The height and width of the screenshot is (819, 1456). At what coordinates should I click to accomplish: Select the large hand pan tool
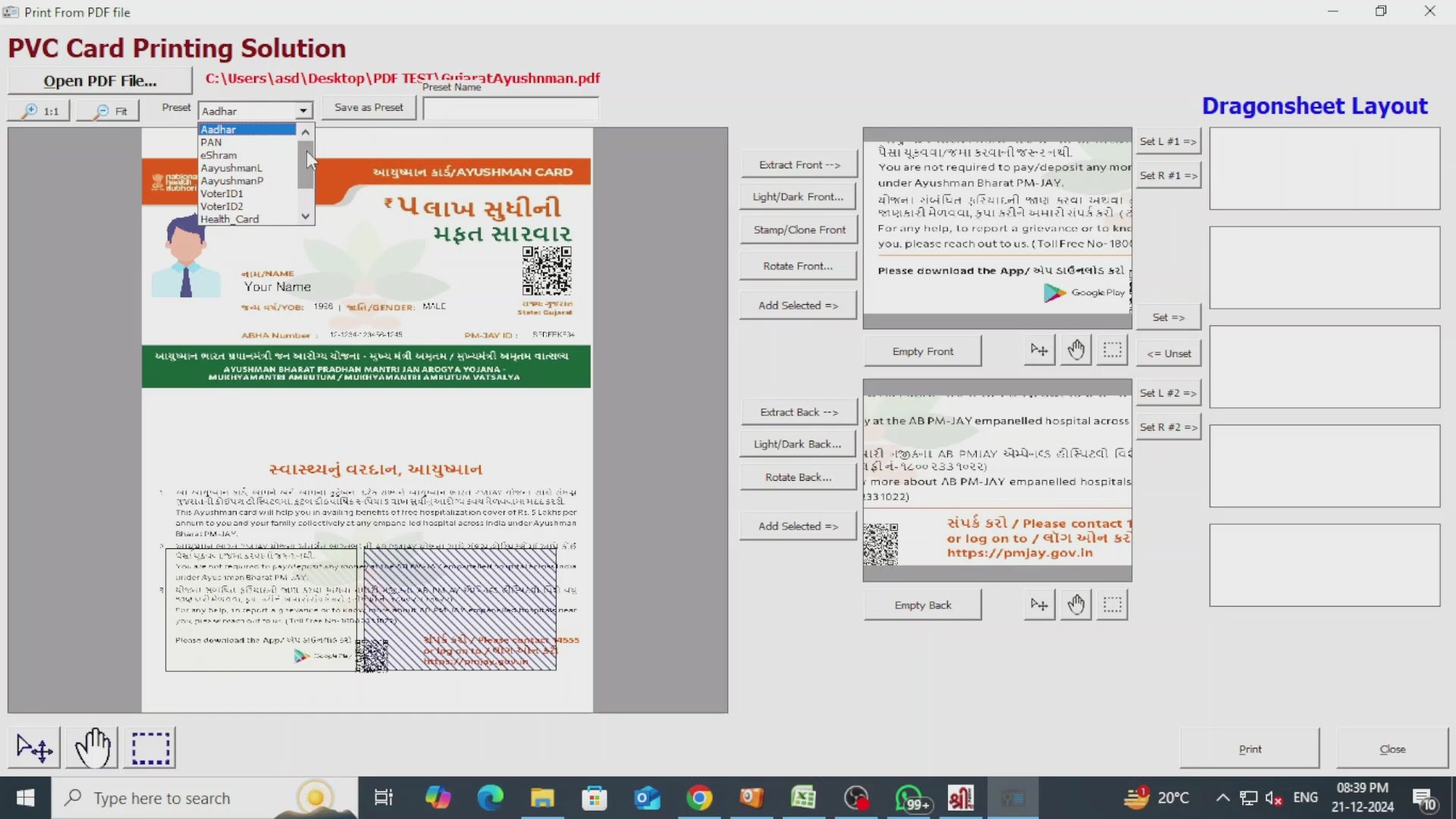point(93,748)
